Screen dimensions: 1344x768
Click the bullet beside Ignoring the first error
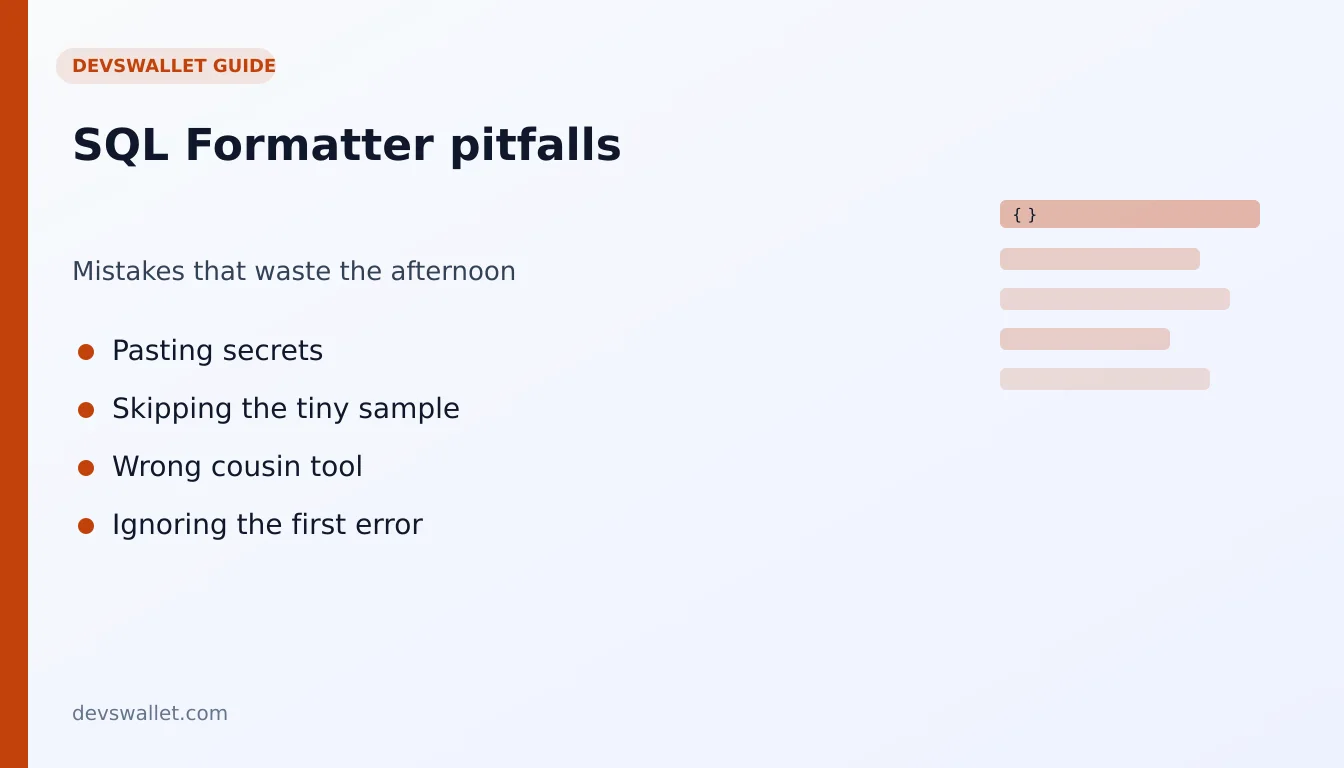pos(86,526)
